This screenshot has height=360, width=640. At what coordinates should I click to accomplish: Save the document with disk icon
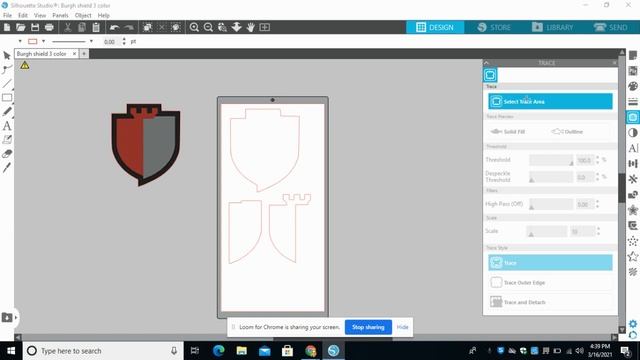coord(35,27)
